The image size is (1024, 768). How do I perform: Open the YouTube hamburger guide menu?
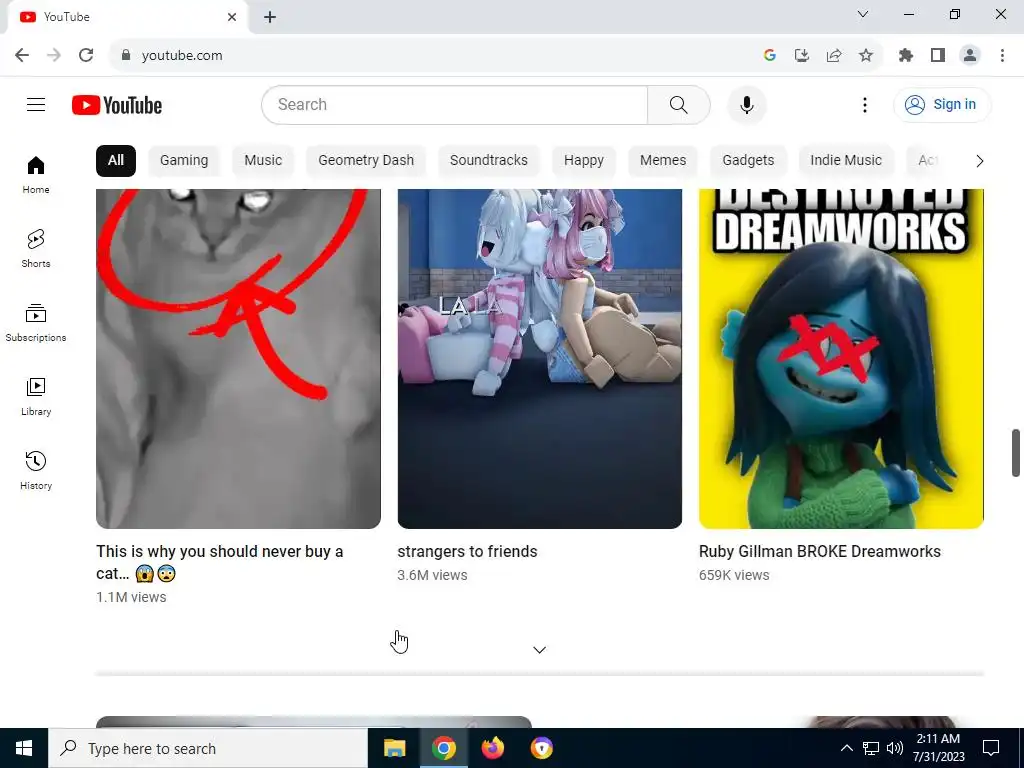[36, 104]
